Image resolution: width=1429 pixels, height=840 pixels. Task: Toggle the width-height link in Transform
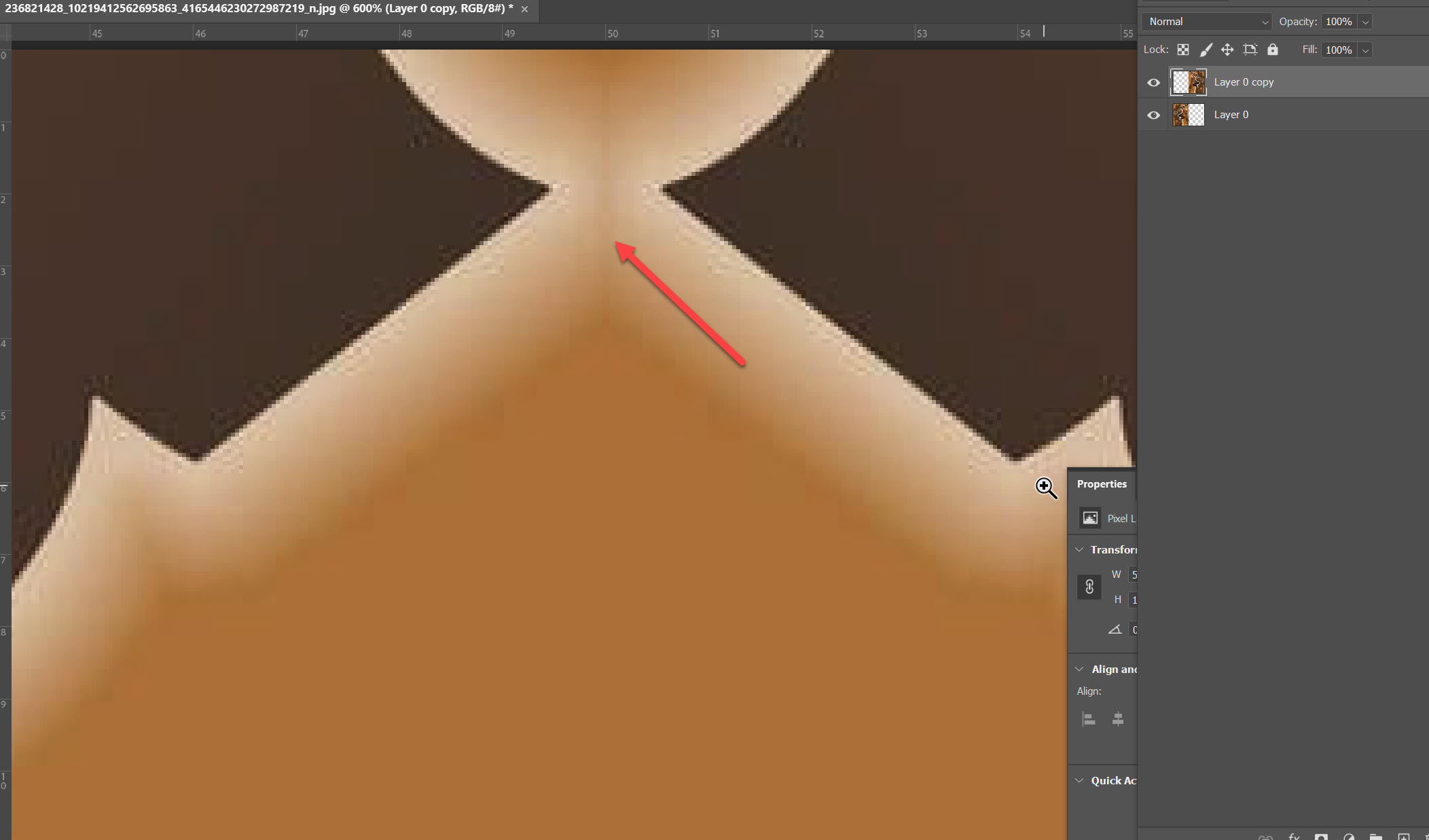click(x=1089, y=587)
